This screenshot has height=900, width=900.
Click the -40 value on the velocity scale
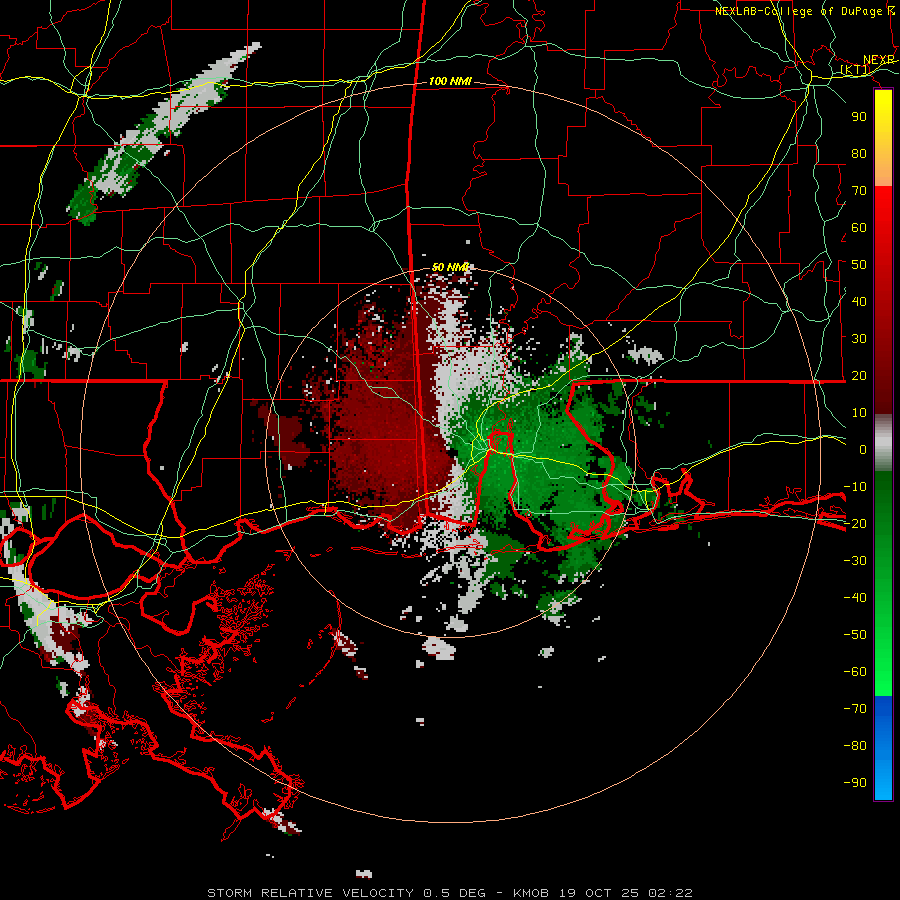[855, 598]
